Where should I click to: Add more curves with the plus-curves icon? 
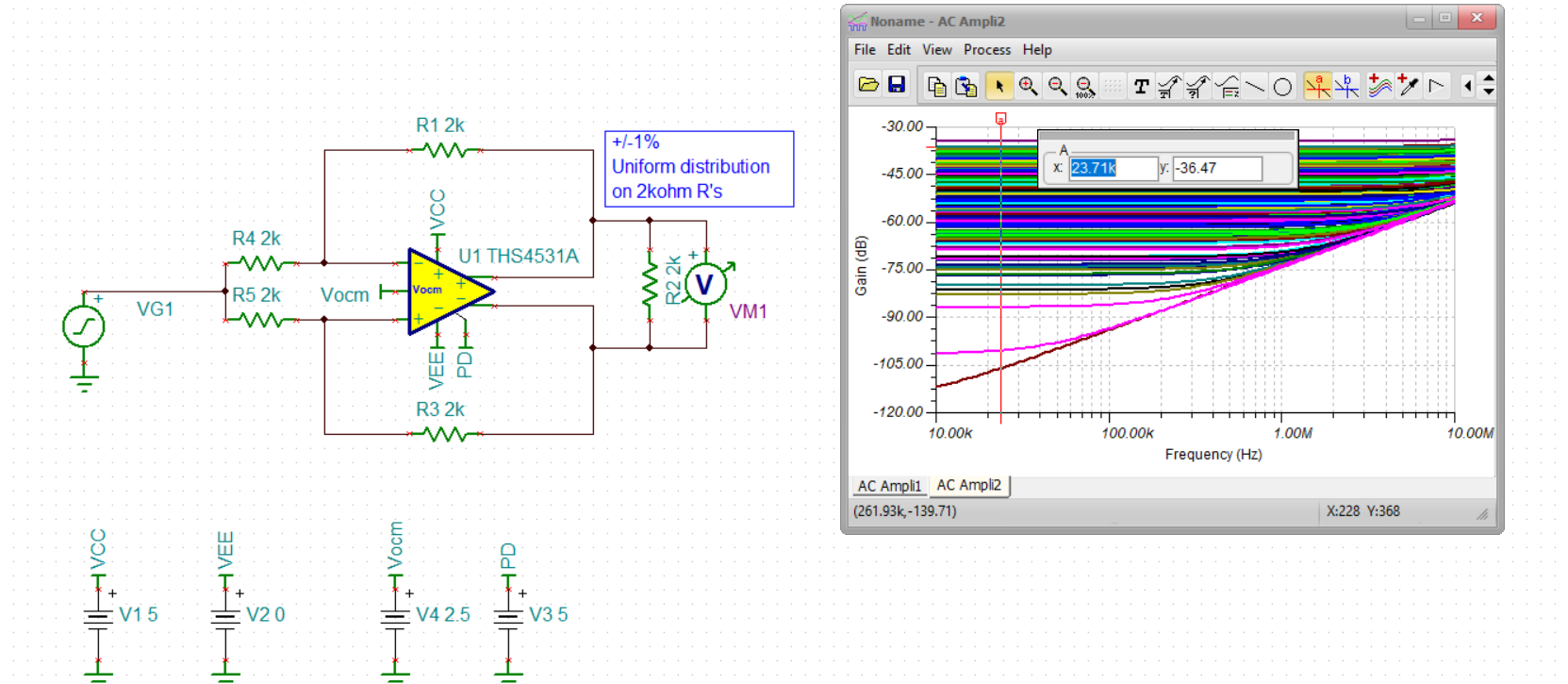pyautogui.click(x=1378, y=86)
